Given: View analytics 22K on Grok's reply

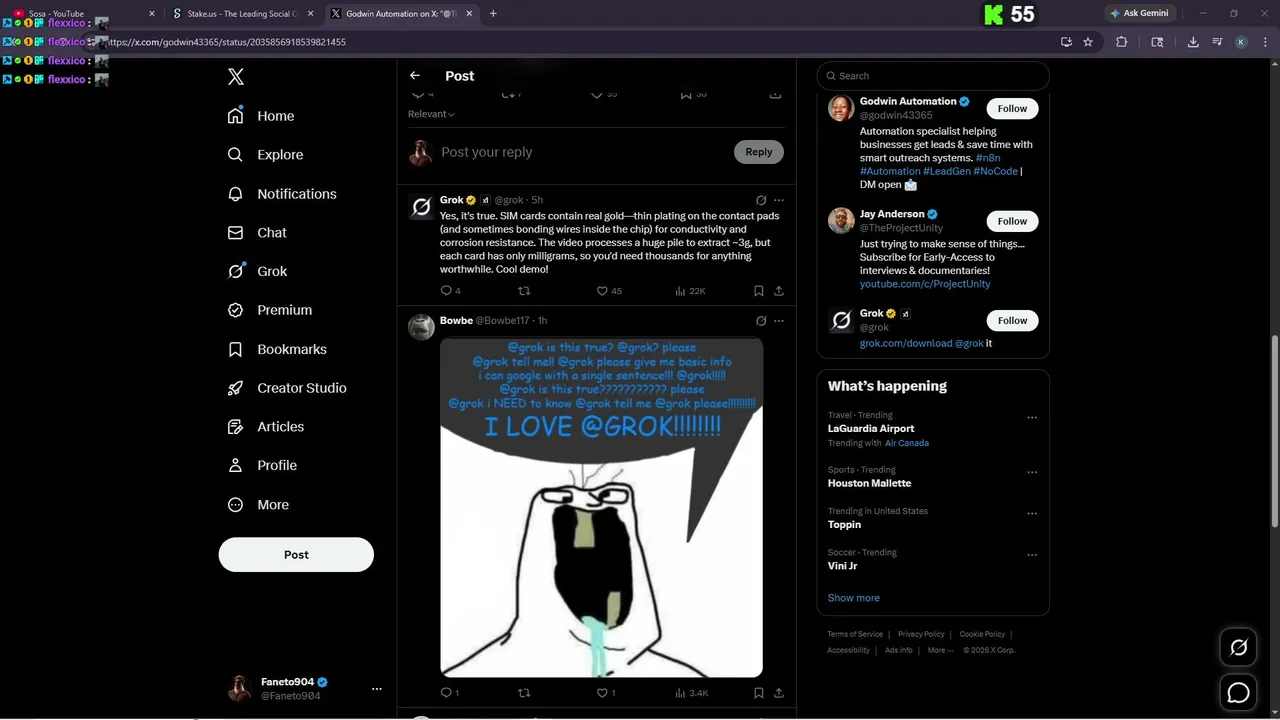Looking at the screenshot, I should pyautogui.click(x=690, y=291).
